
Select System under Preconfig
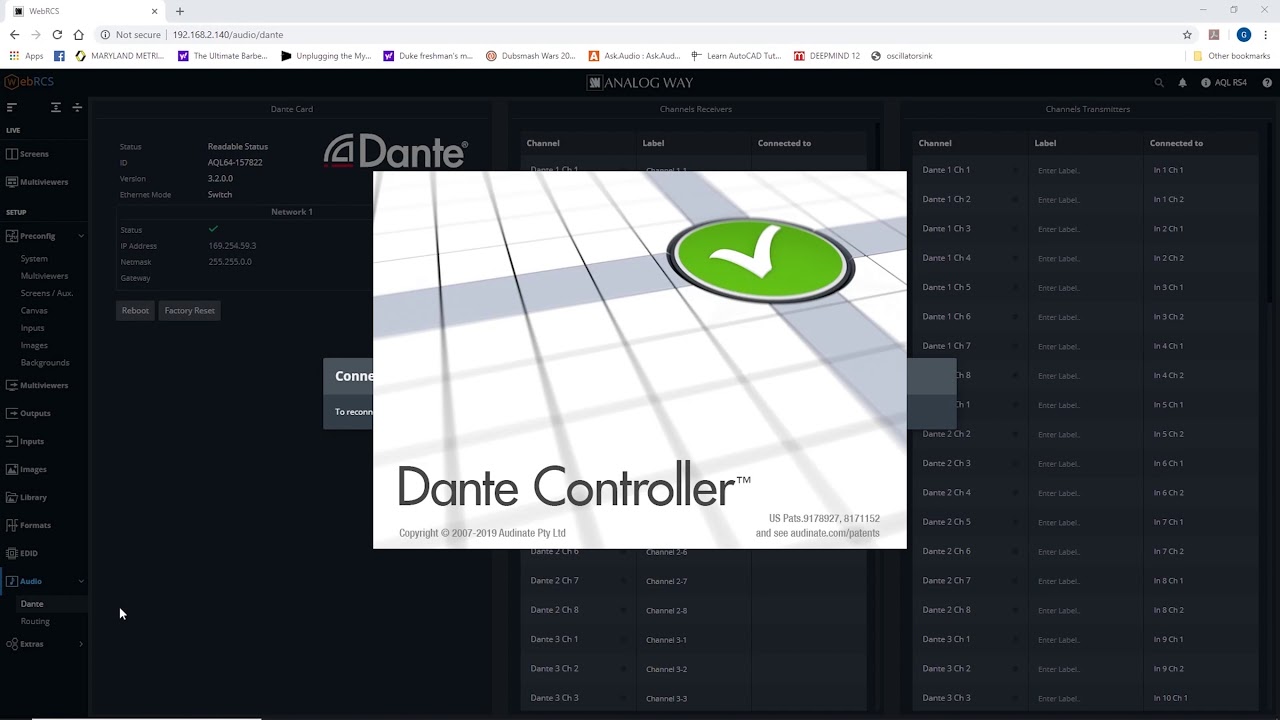[x=34, y=259]
